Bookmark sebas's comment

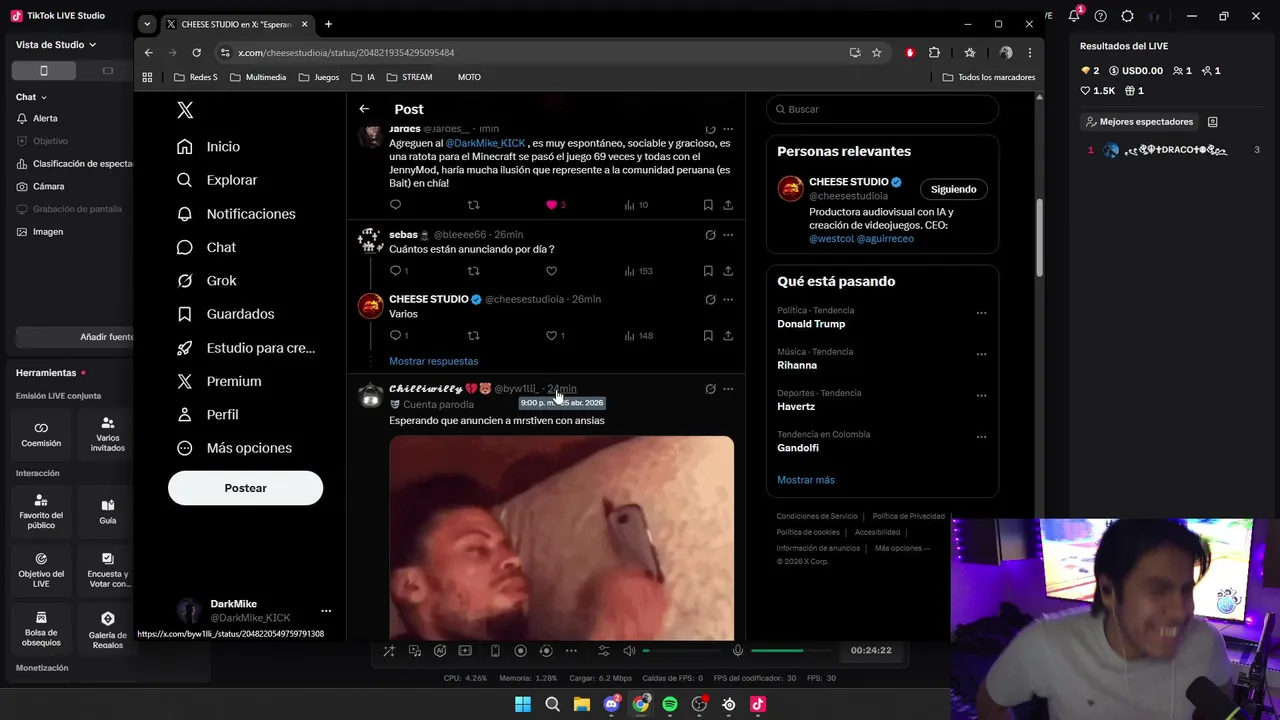point(708,271)
